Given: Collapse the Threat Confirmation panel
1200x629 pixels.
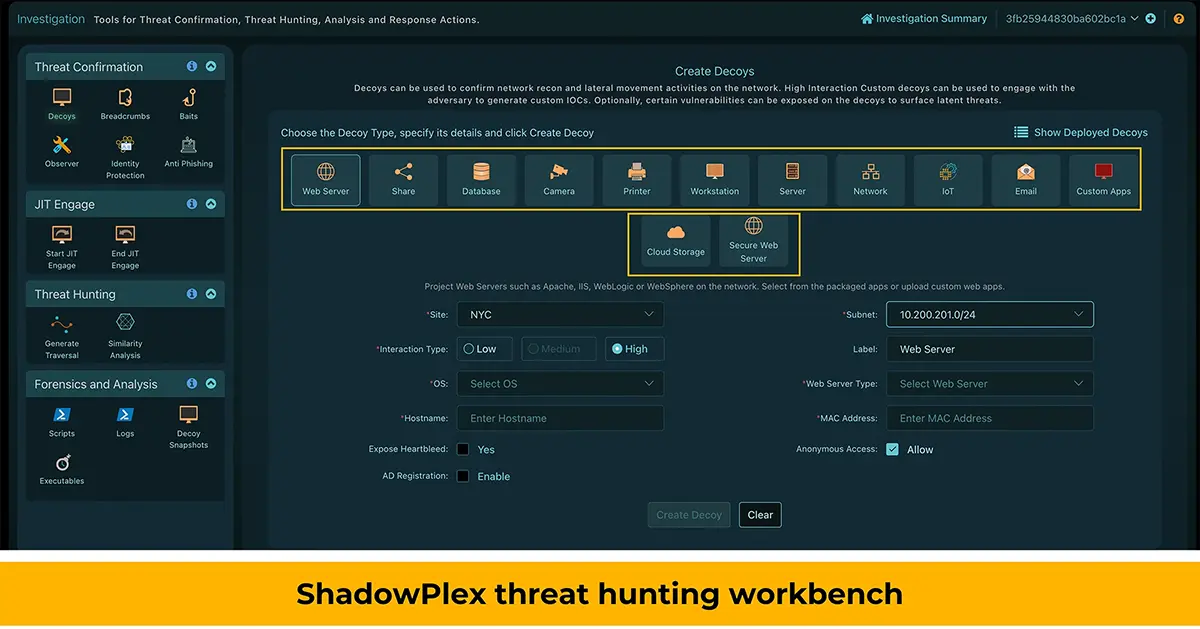Looking at the screenshot, I should point(211,67).
